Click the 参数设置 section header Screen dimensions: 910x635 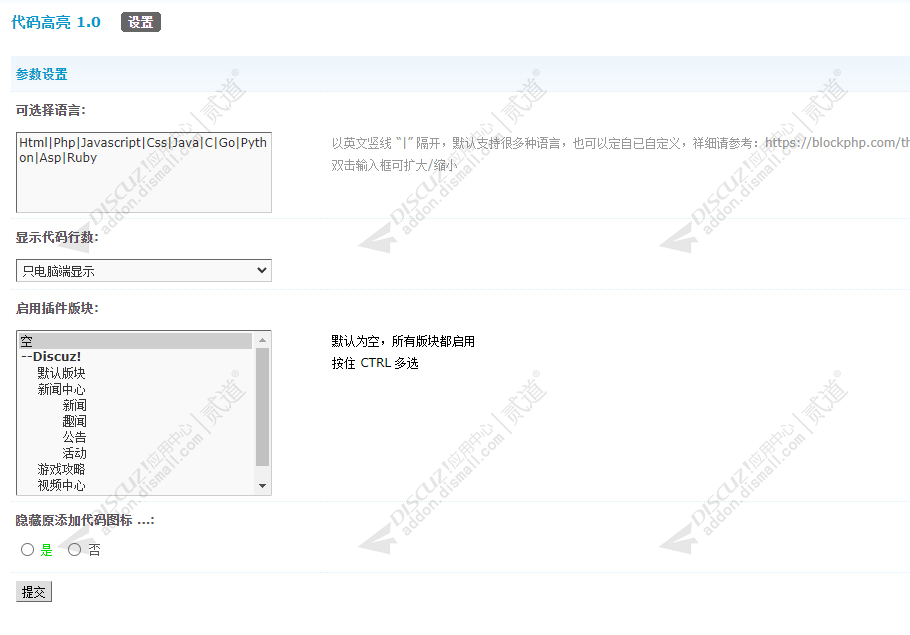coord(41,74)
